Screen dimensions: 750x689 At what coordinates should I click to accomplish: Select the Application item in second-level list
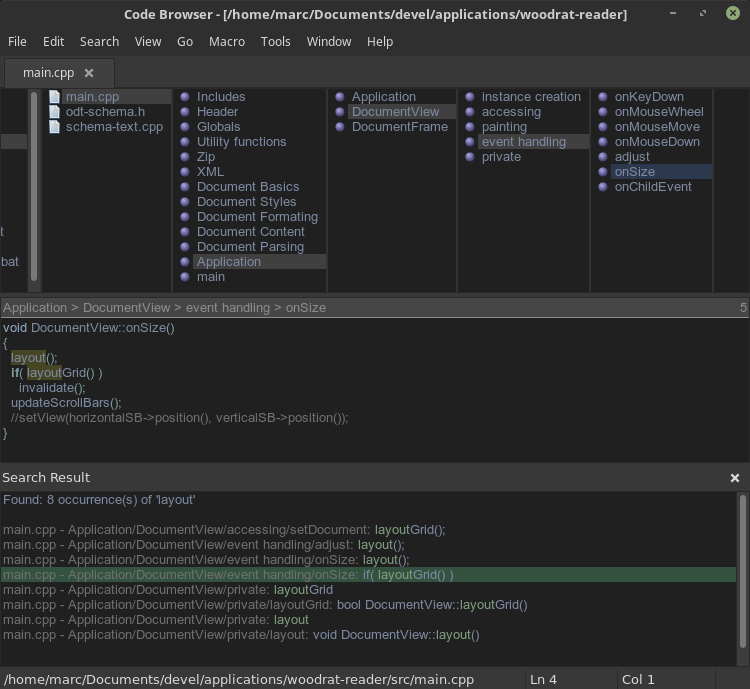pos(384,97)
